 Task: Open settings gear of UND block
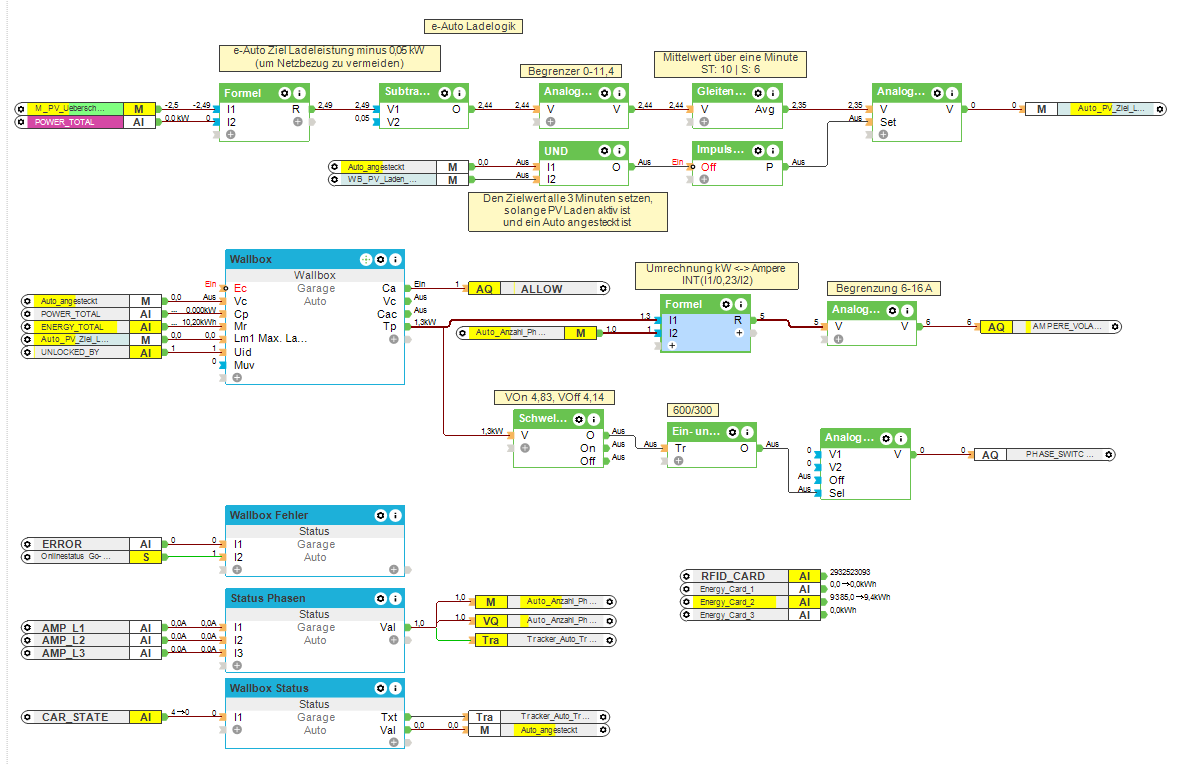coord(604,151)
